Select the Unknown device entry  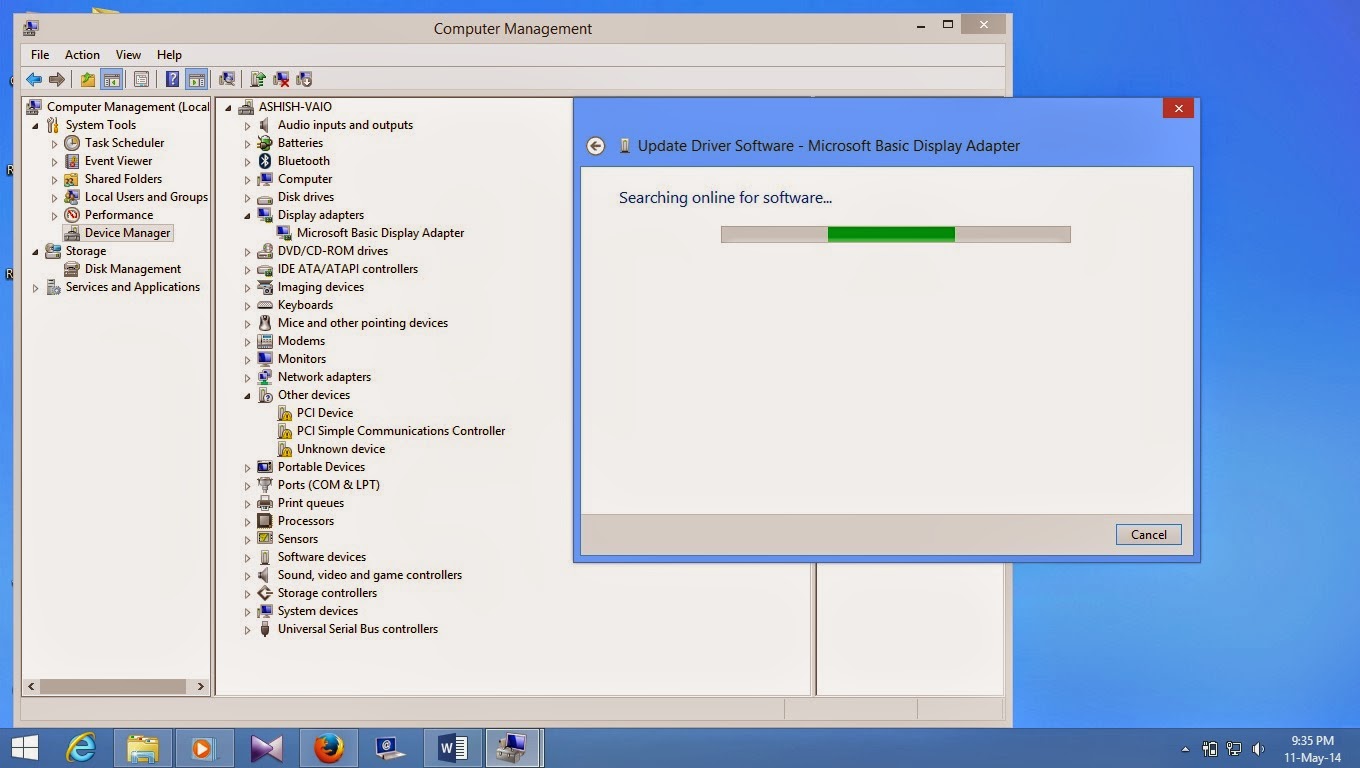coord(341,449)
